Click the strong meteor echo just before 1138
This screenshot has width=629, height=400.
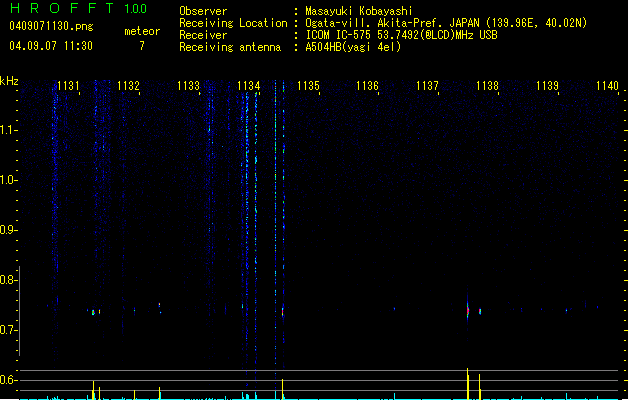click(468, 310)
